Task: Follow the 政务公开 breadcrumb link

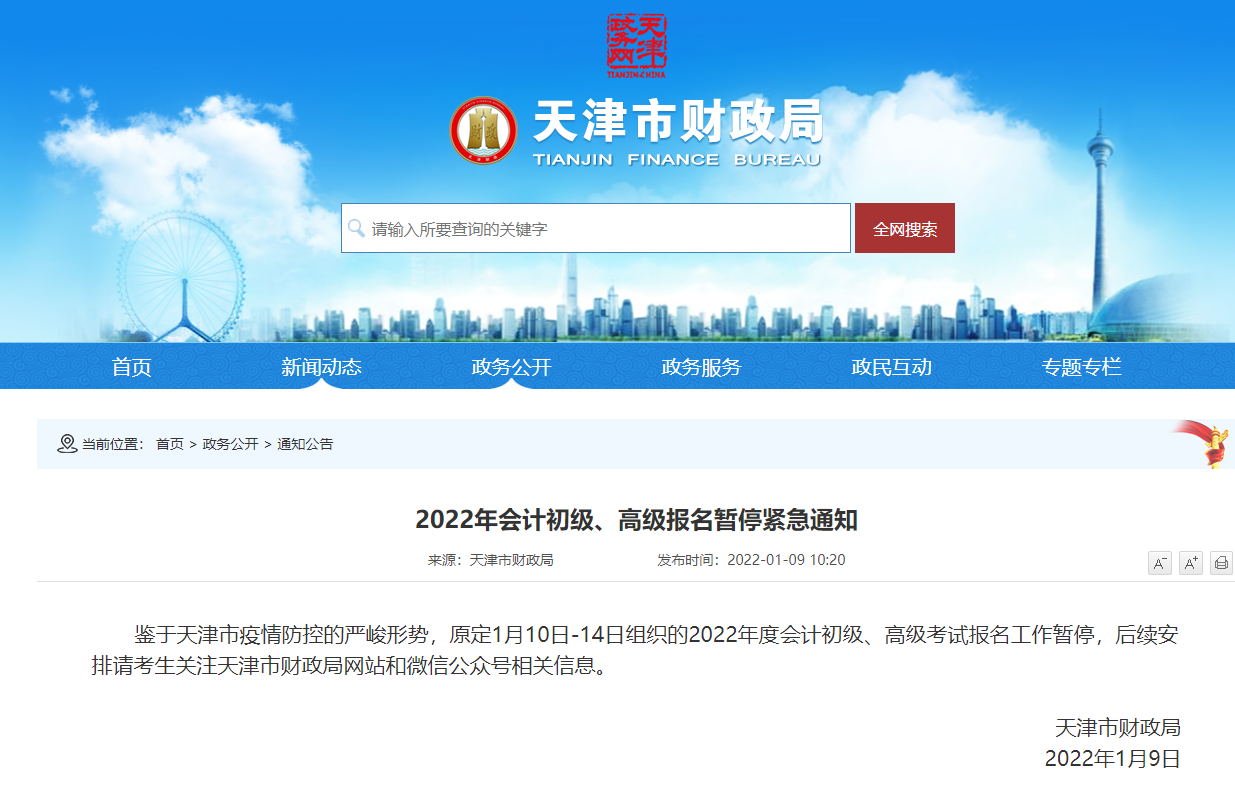Action: tap(230, 444)
